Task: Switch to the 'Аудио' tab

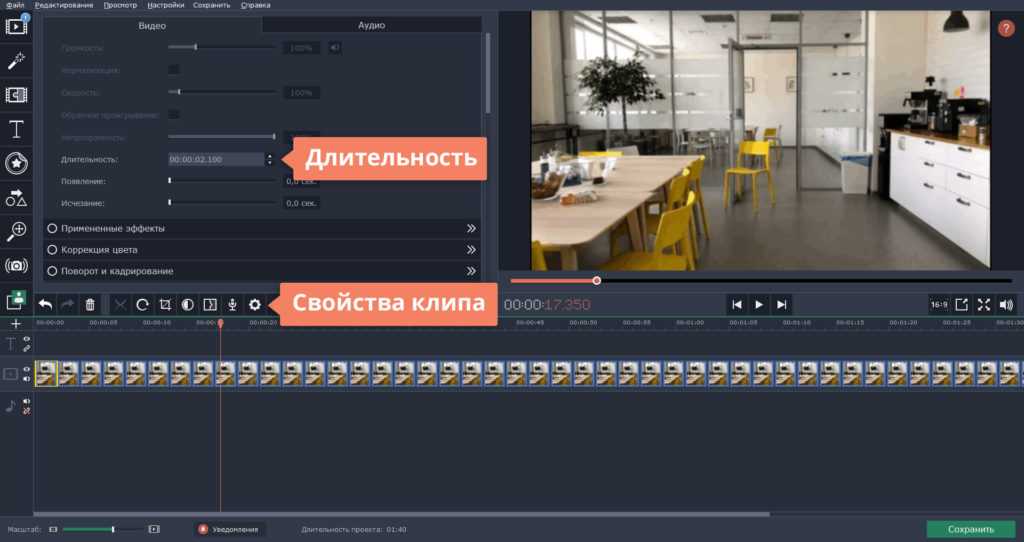Action: coord(371,25)
